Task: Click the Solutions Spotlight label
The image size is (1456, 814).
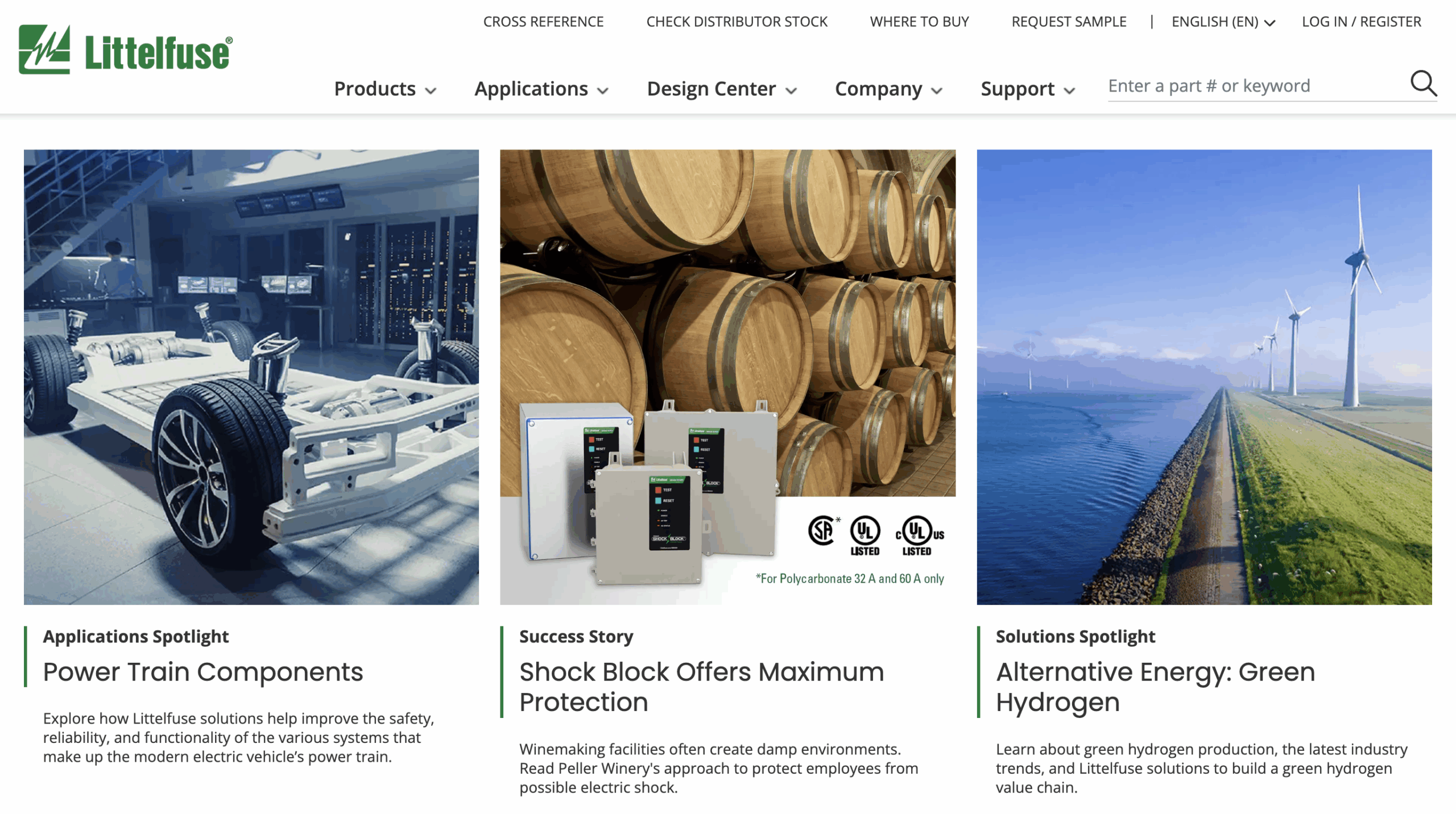Action: pyautogui.click(x=1075, y=636)
